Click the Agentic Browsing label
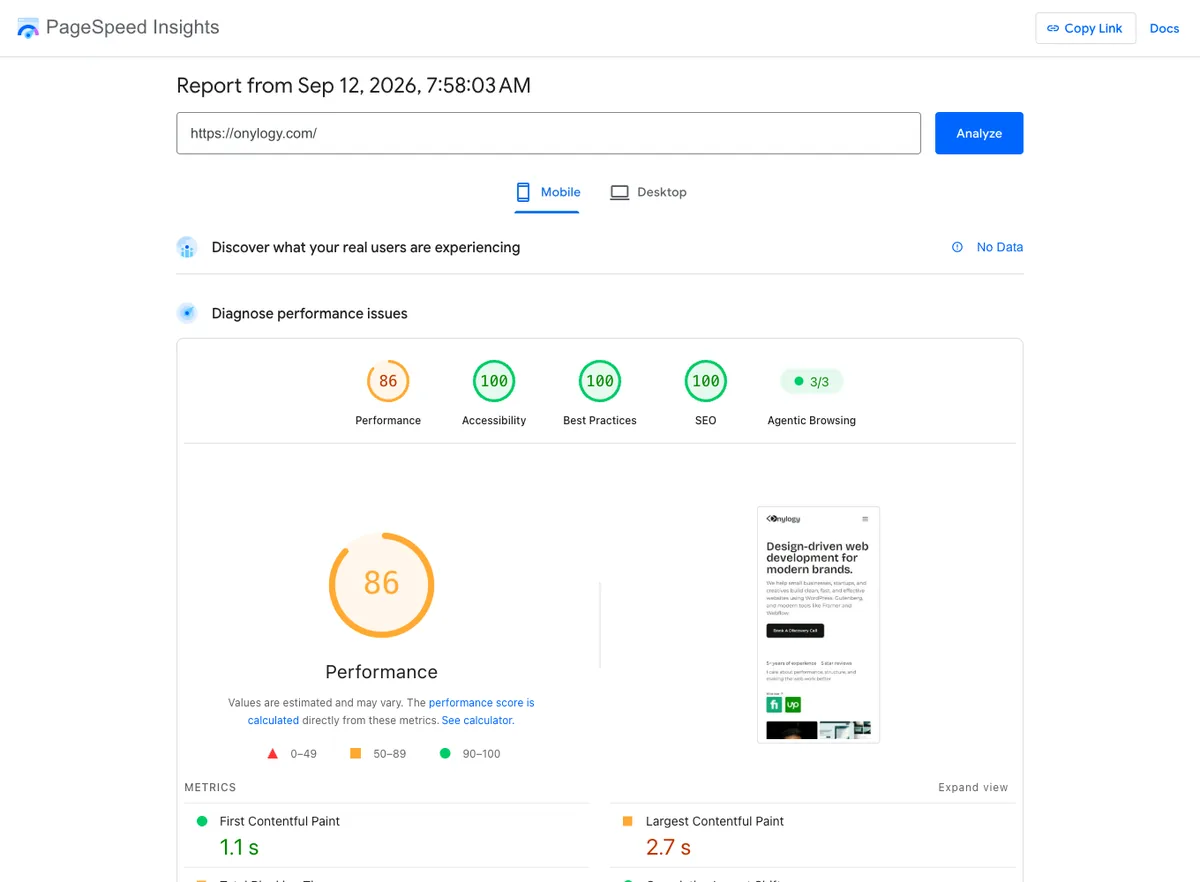 pos(812,420)
